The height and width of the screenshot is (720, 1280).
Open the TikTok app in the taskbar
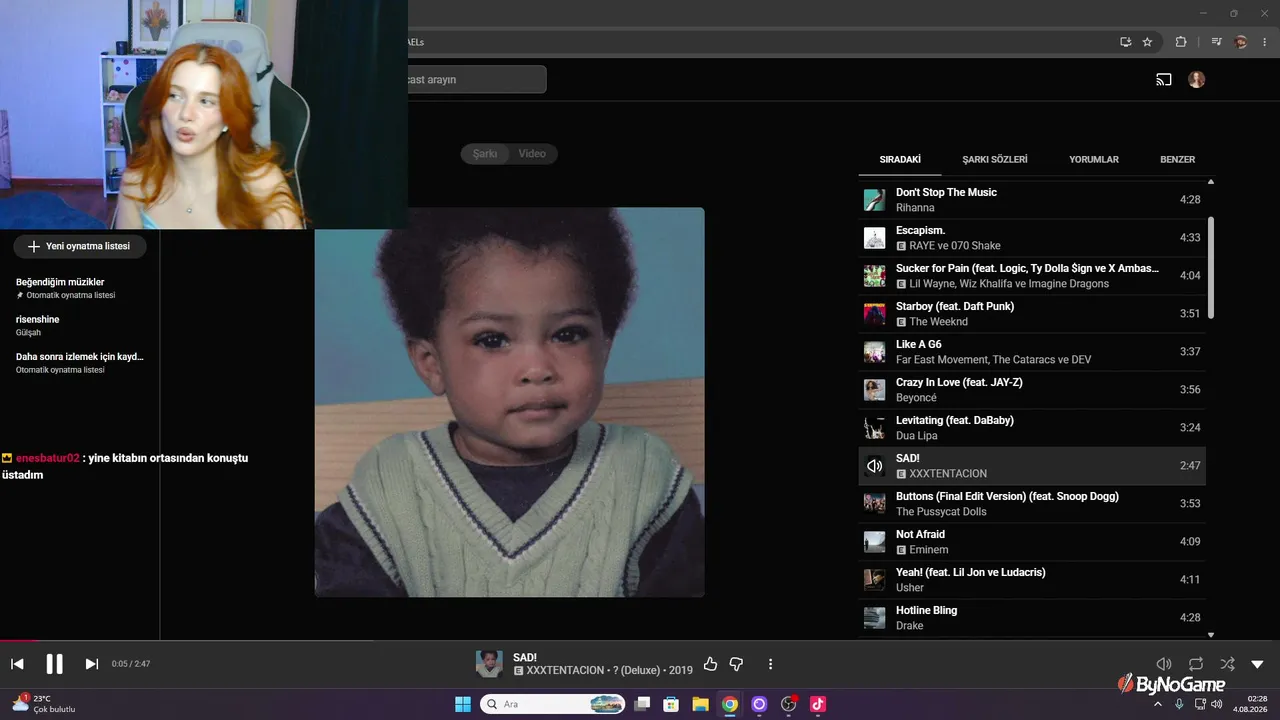click(818, 704)
